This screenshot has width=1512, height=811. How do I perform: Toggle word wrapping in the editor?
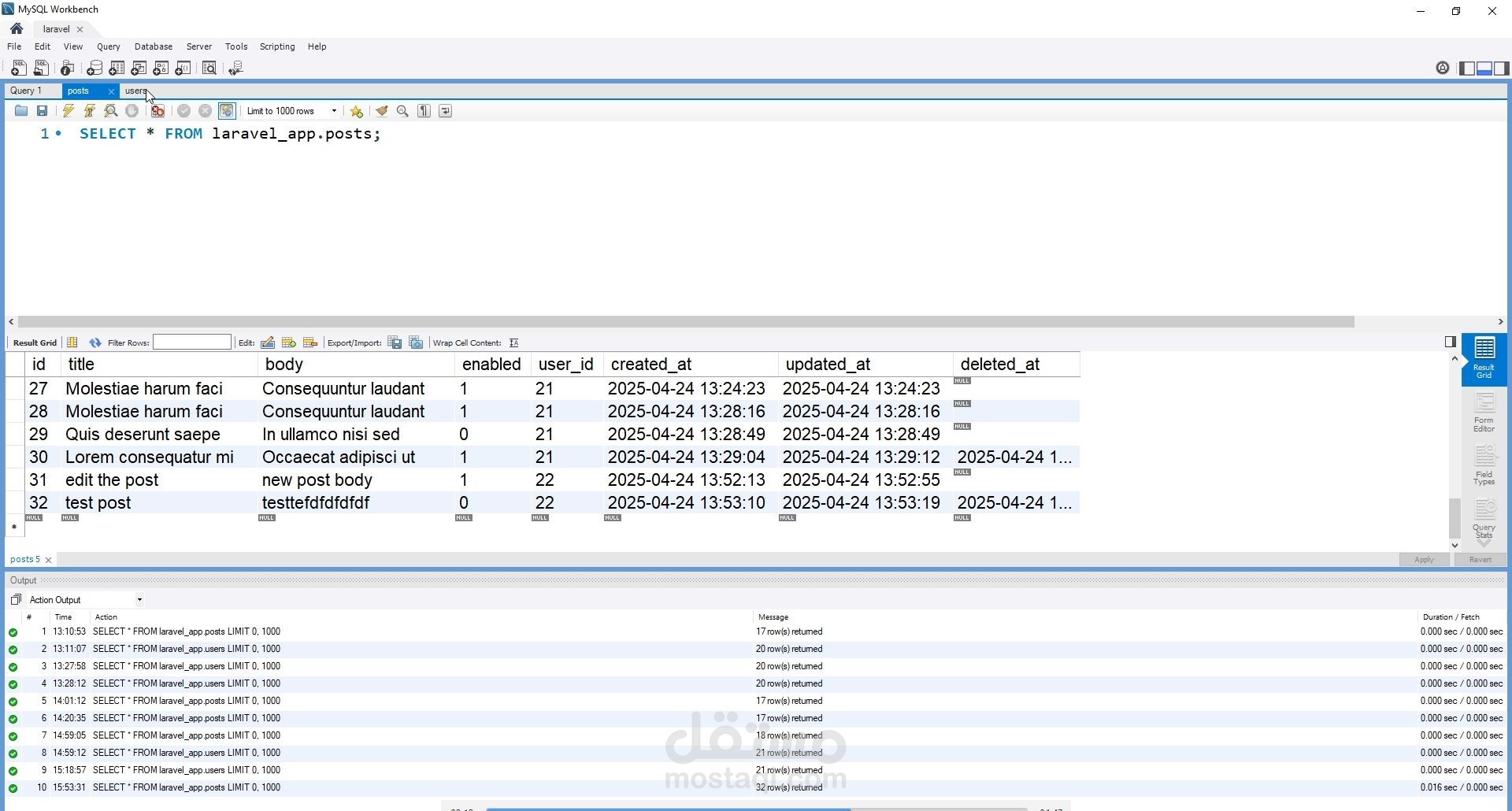pyautogui.click(x=446, y=111)
